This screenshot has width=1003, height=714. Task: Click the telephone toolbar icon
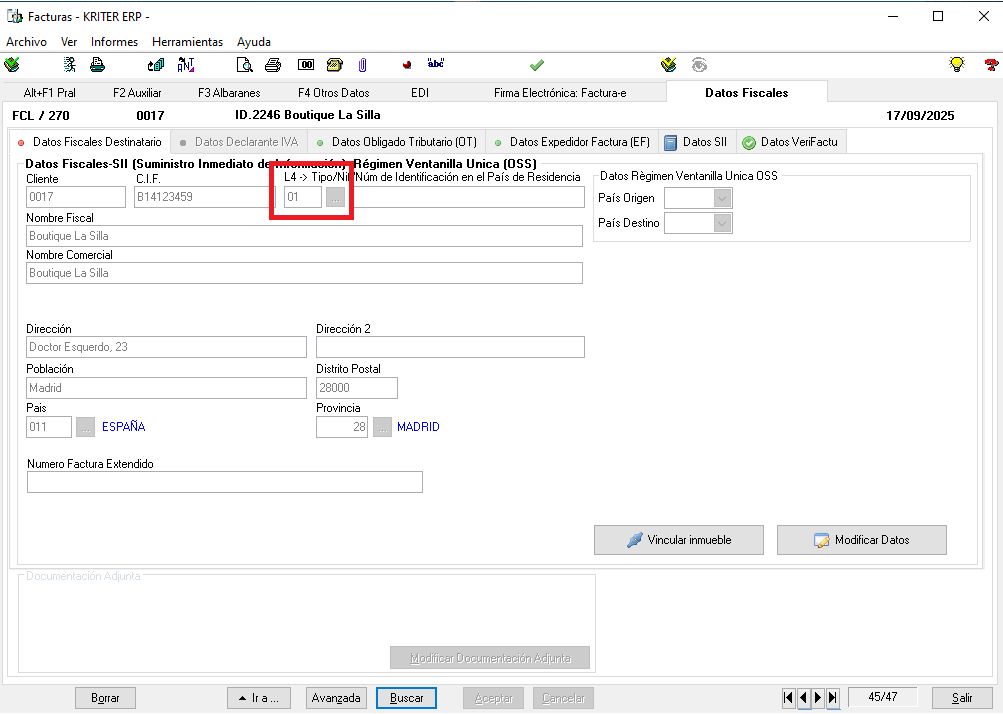(335, 65)
